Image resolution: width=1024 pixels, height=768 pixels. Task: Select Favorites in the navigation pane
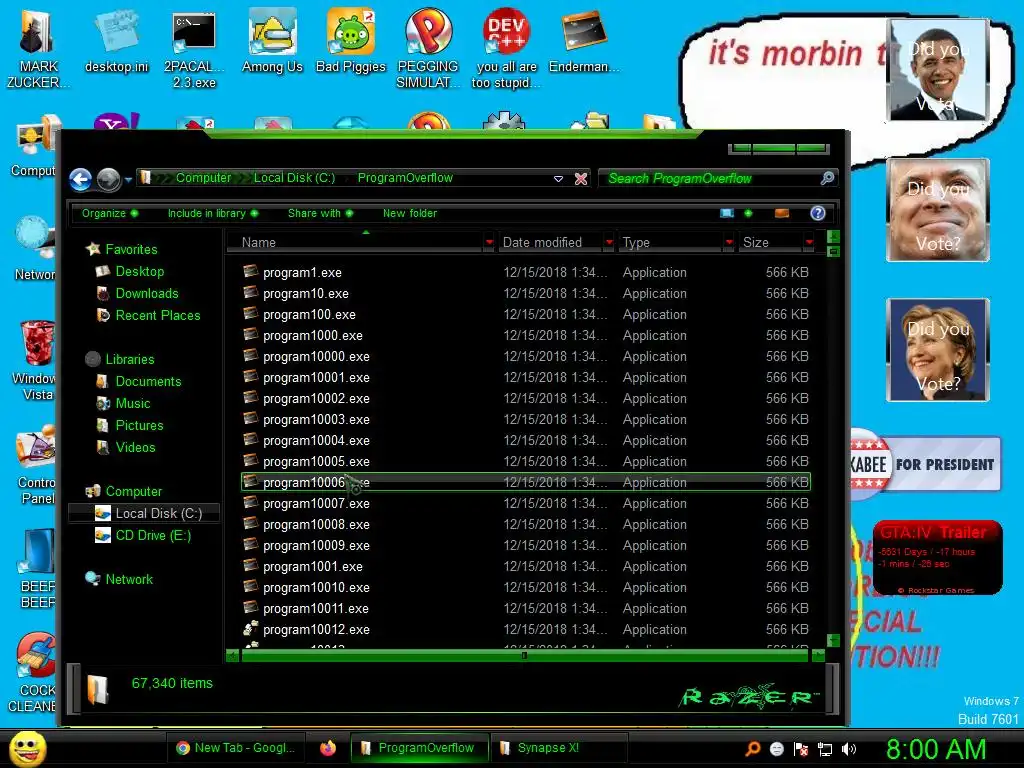pos(131,249)
